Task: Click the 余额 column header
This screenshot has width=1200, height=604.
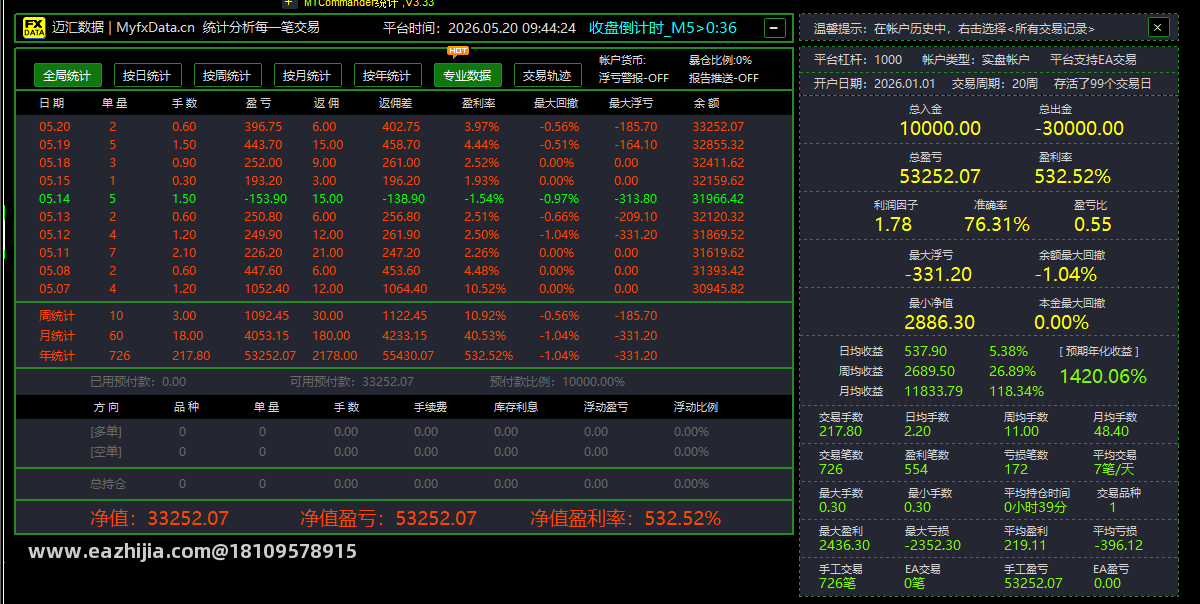Action: pyautogui.click(x=705, y=103)
